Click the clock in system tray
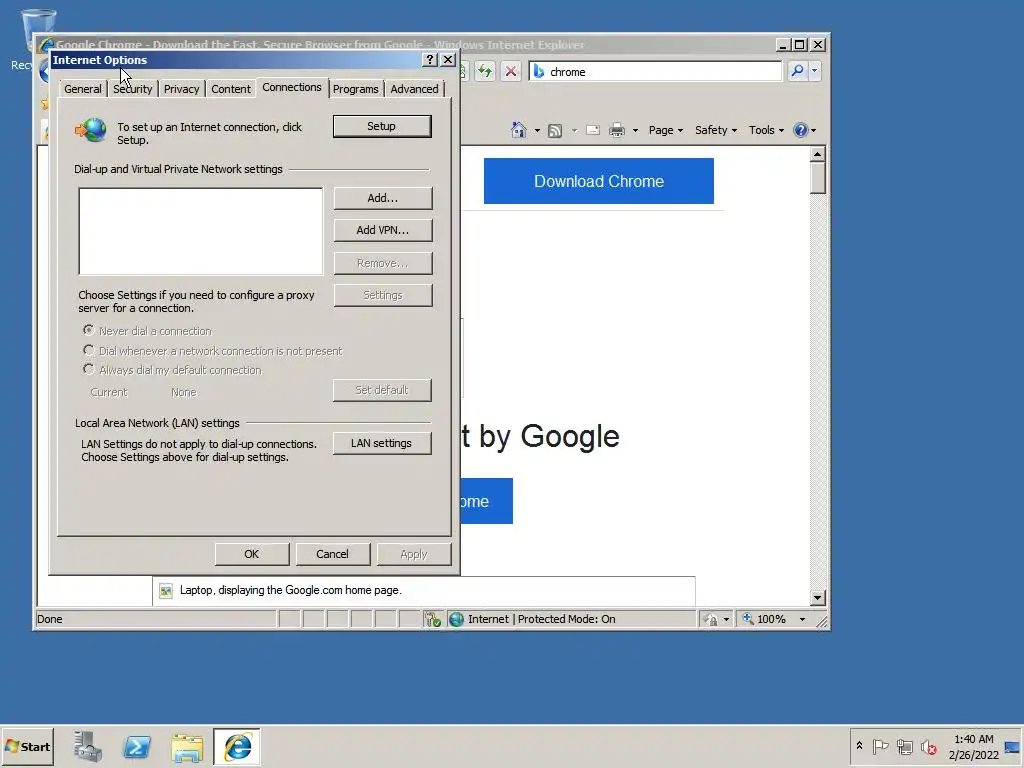The height and width of the screenshot is (768, 1024). click(974, 746)
